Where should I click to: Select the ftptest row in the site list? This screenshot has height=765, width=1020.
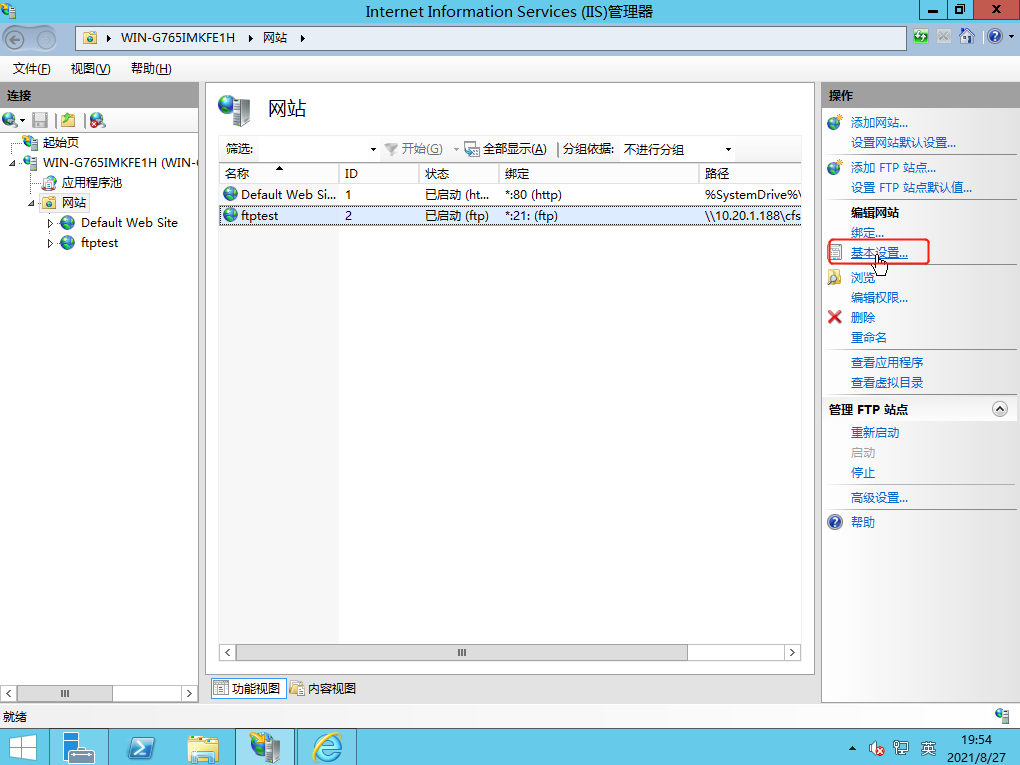510,215
